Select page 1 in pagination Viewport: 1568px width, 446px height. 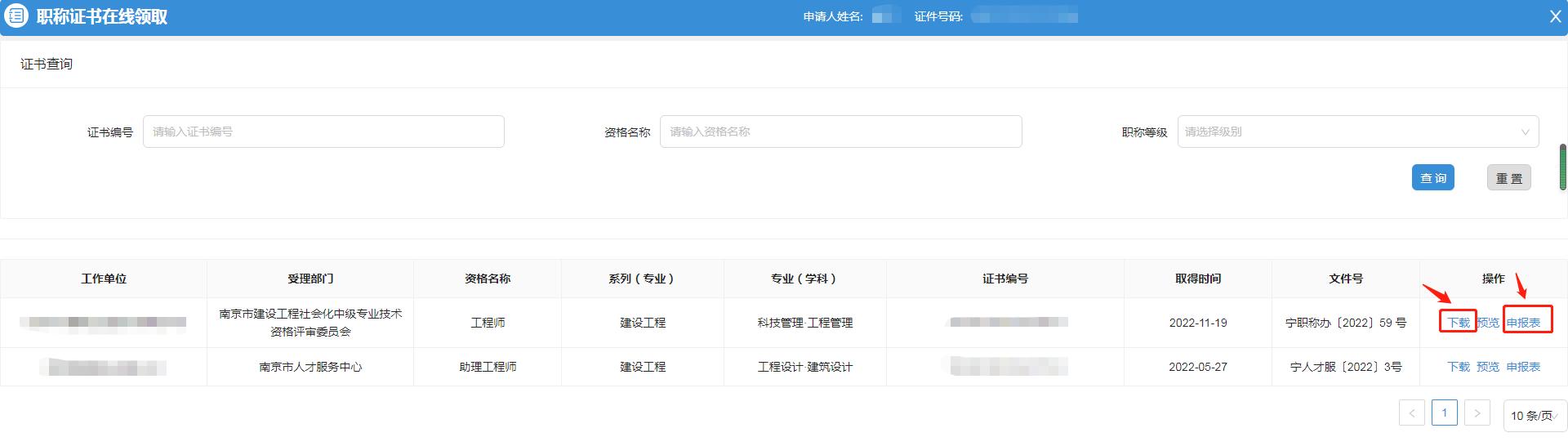click(x=1444, y=413)
